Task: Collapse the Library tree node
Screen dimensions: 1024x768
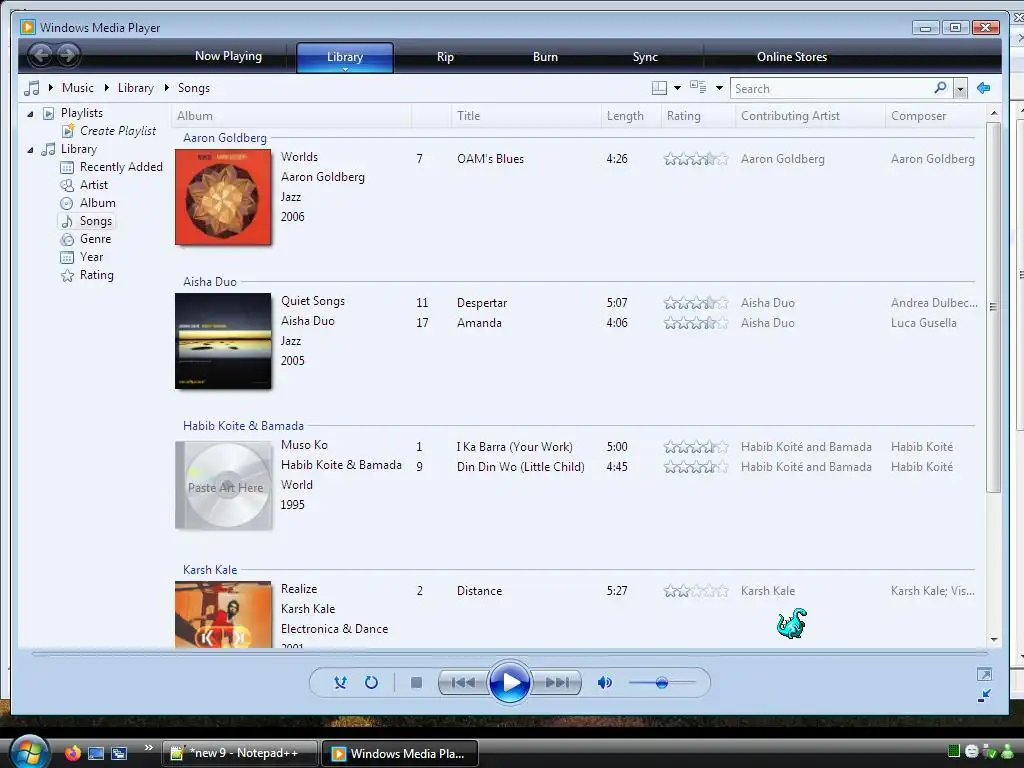Action: (30, 150)
